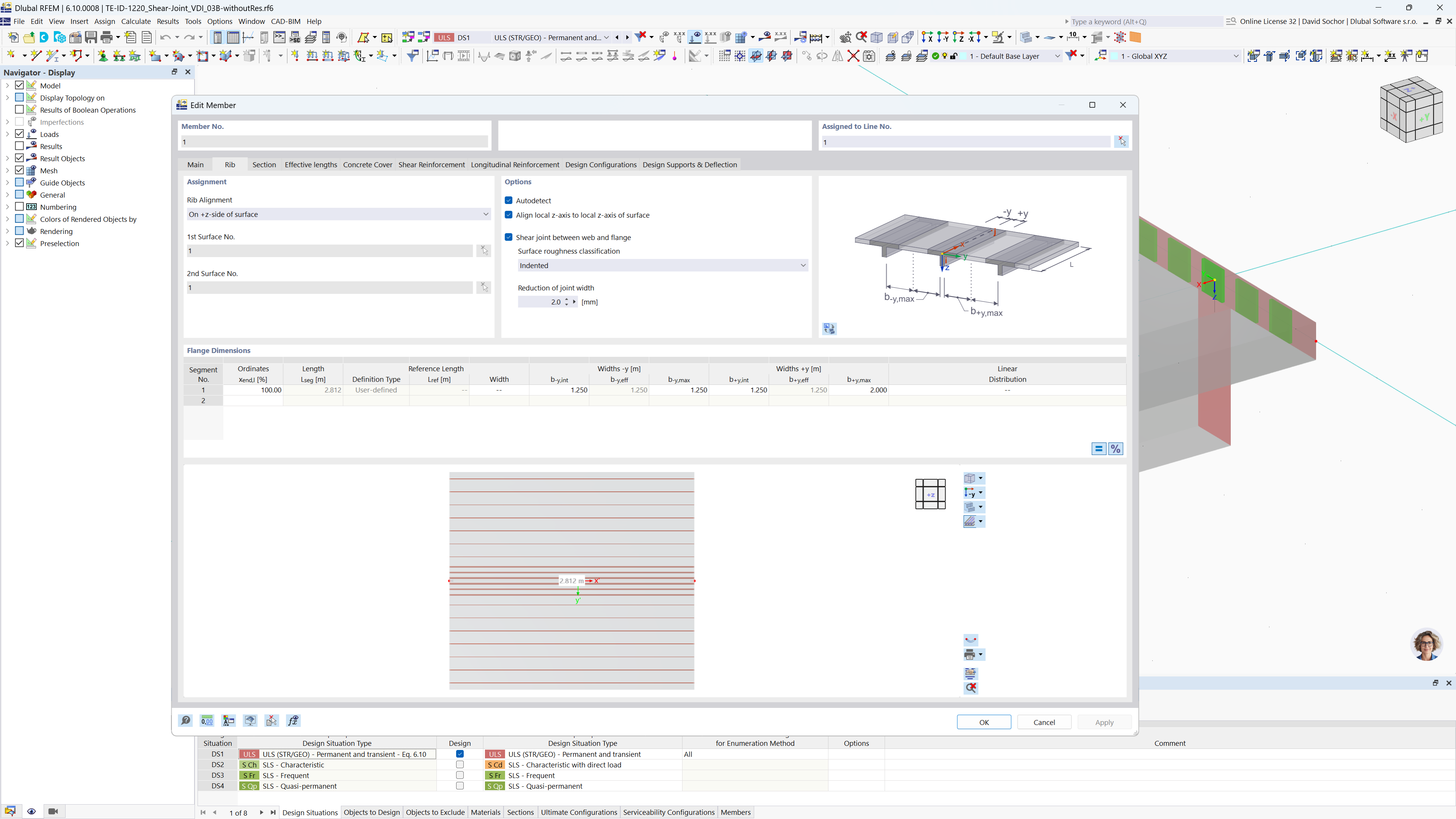
Task: Click the camera icon in the bottom status bar
Action: tap(53, 811)
